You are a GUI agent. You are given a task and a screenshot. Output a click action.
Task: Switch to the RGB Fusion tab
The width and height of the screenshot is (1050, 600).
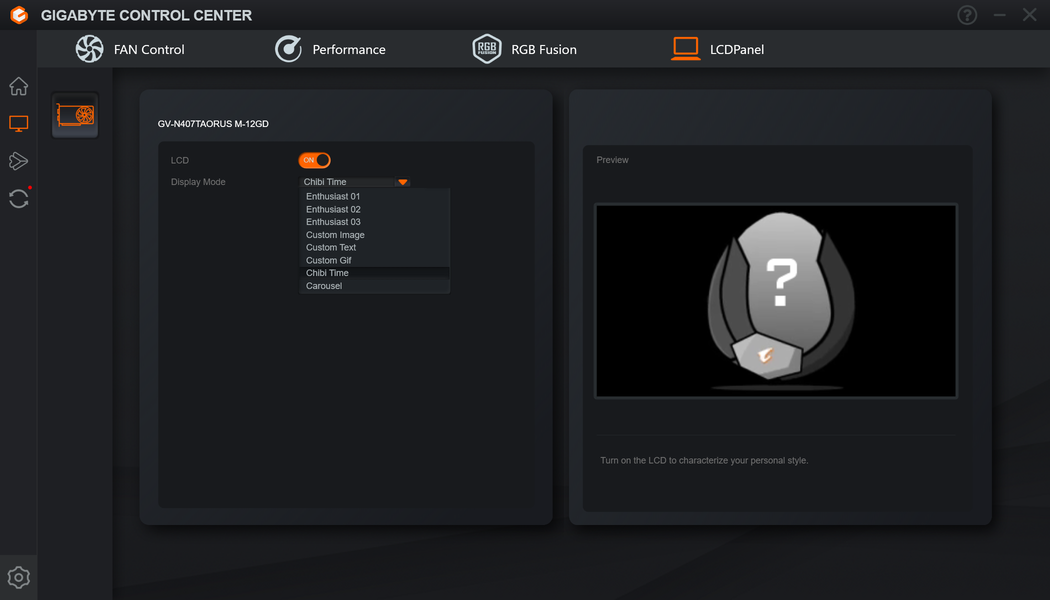525,49
